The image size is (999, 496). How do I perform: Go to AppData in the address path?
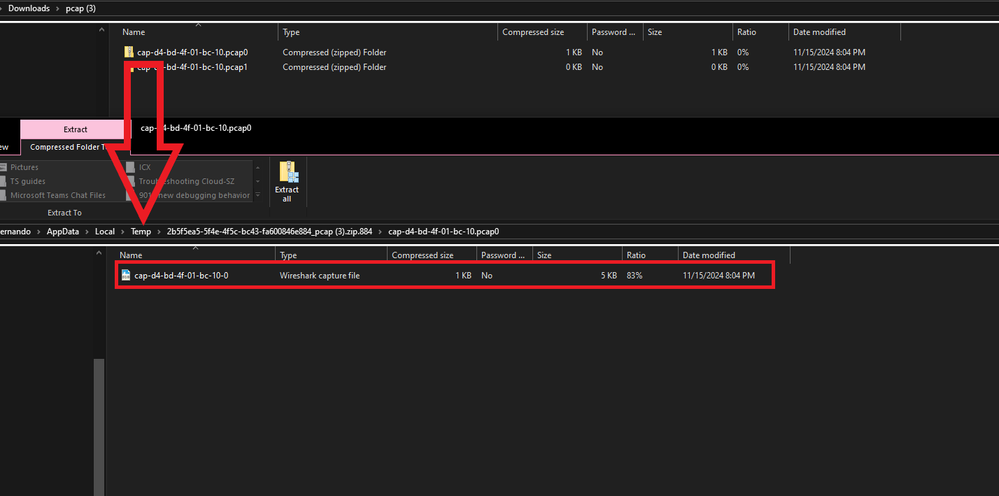click(66, 231)
